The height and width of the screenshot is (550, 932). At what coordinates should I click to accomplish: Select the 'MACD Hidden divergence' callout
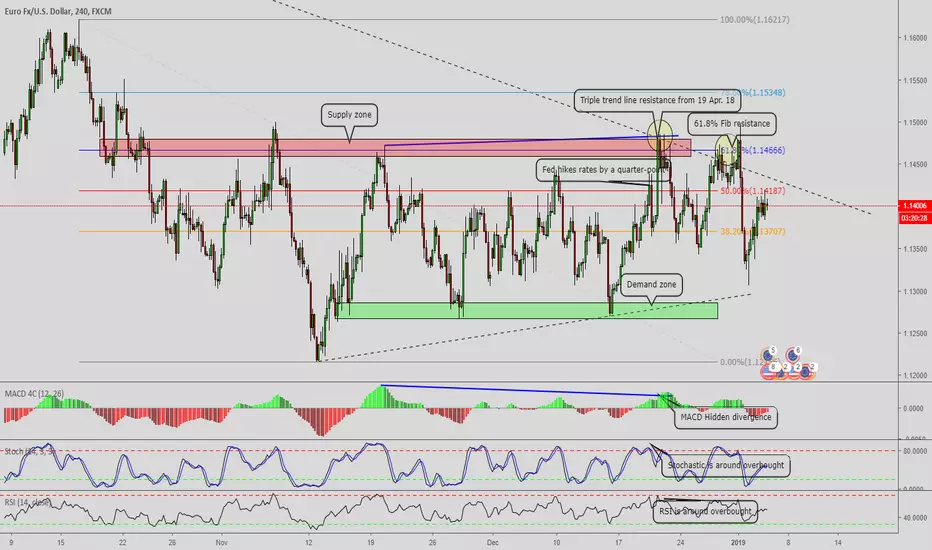click(726, 417)
